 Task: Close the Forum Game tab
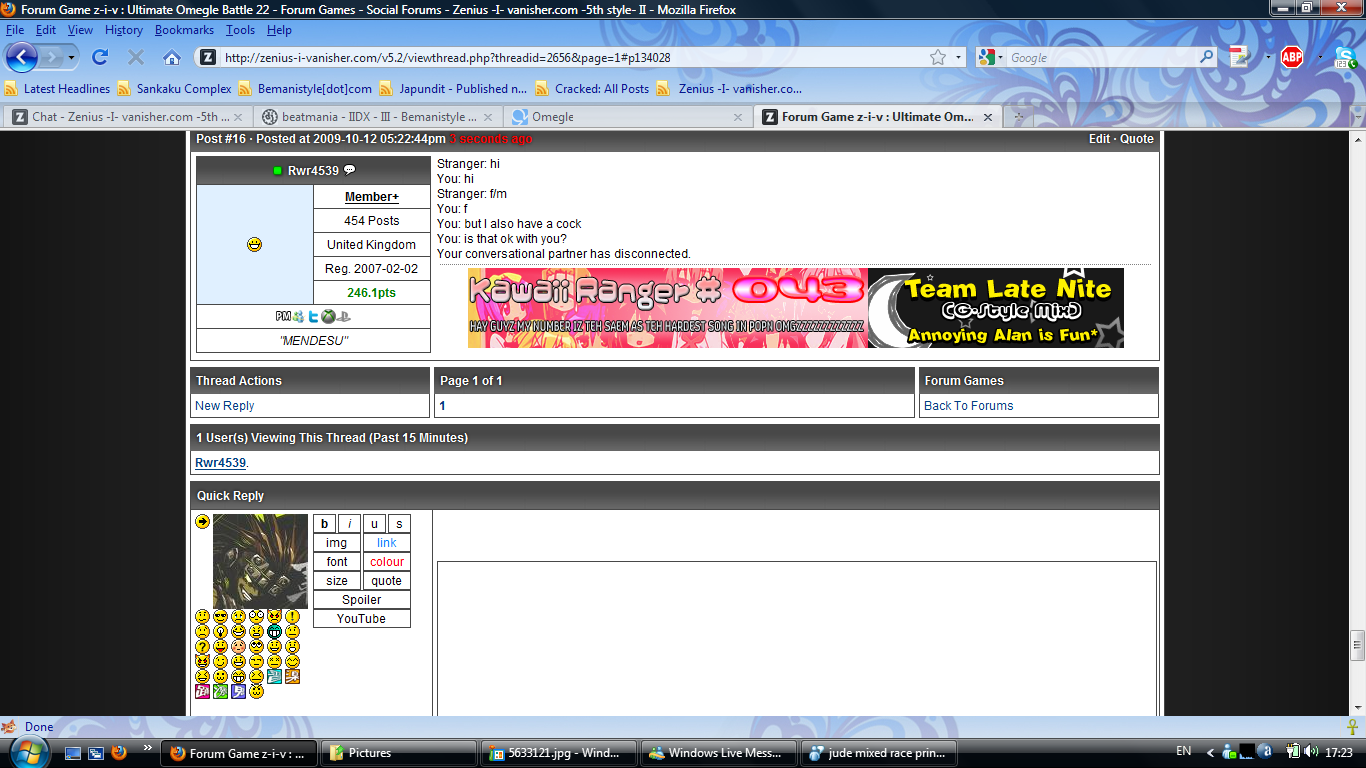click(x=988, y=117)
